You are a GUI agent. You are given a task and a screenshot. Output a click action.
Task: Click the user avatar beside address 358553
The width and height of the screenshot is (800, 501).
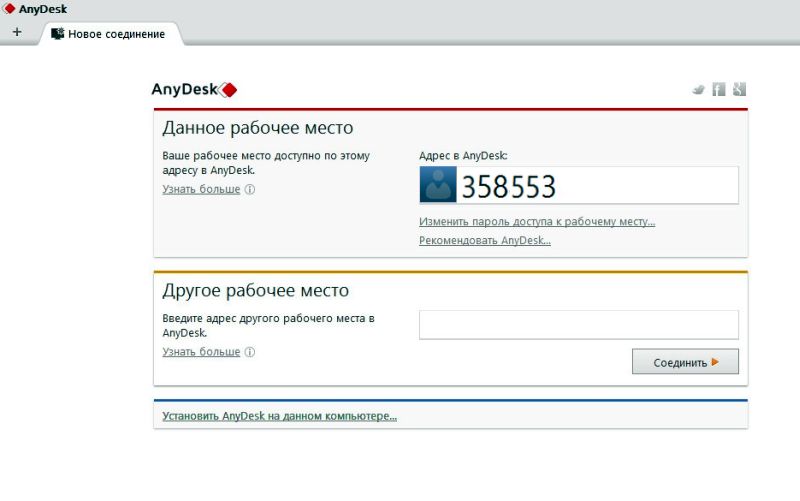(437, 186)
